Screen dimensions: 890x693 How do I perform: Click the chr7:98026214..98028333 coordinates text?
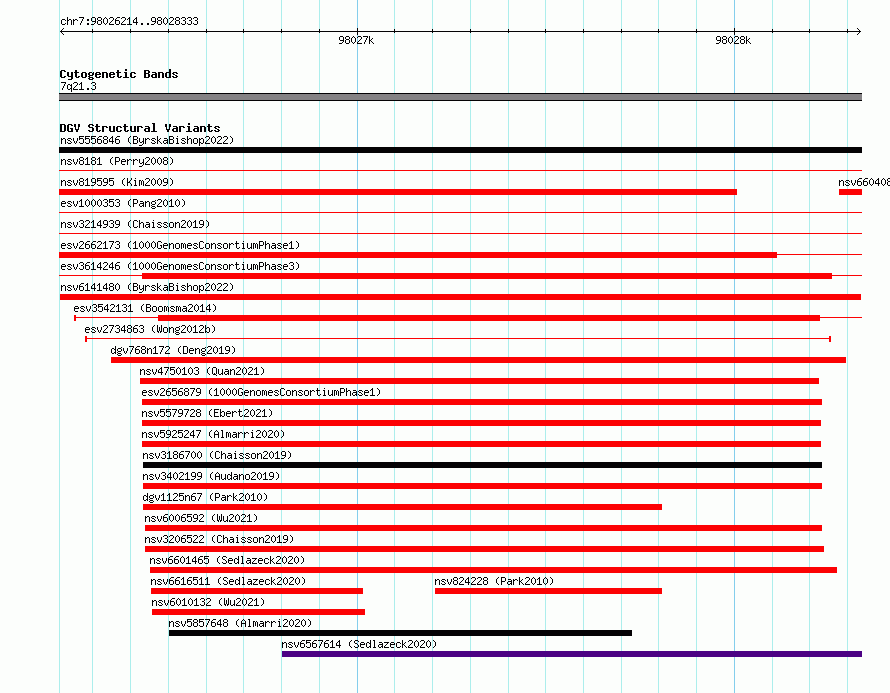pyautogui.click(x=129, y=21)
